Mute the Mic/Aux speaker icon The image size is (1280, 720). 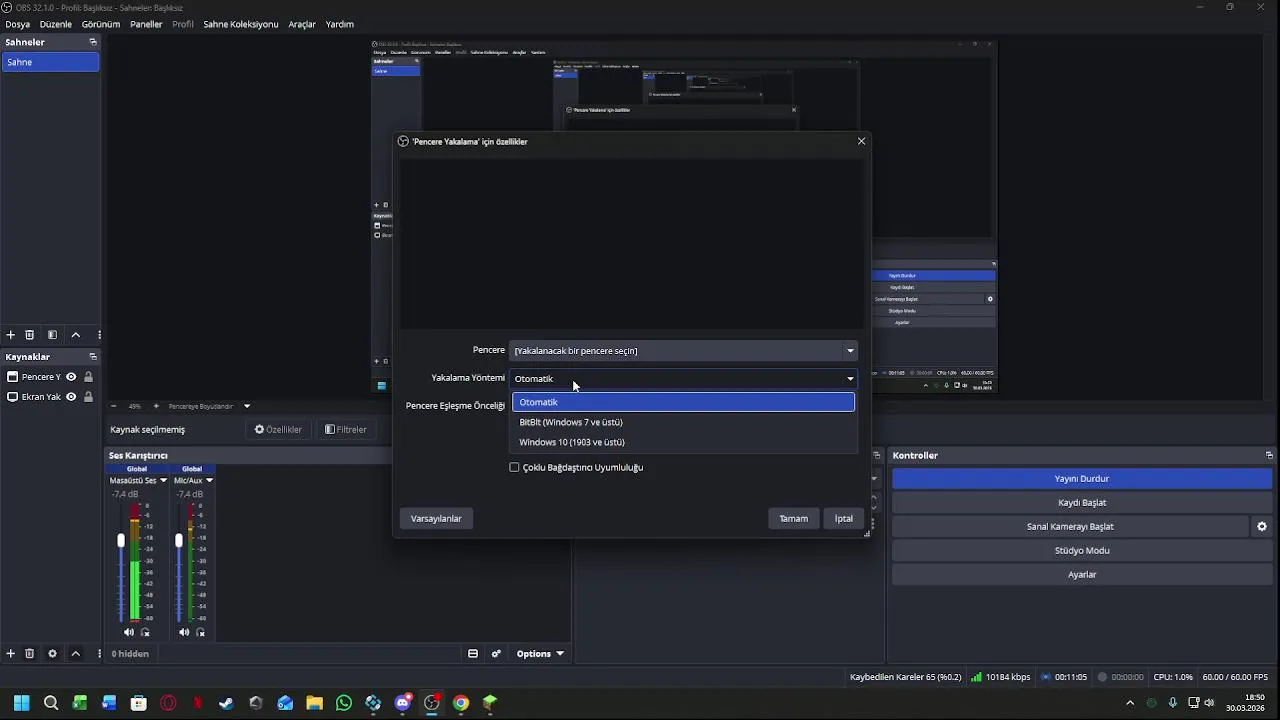184,632
